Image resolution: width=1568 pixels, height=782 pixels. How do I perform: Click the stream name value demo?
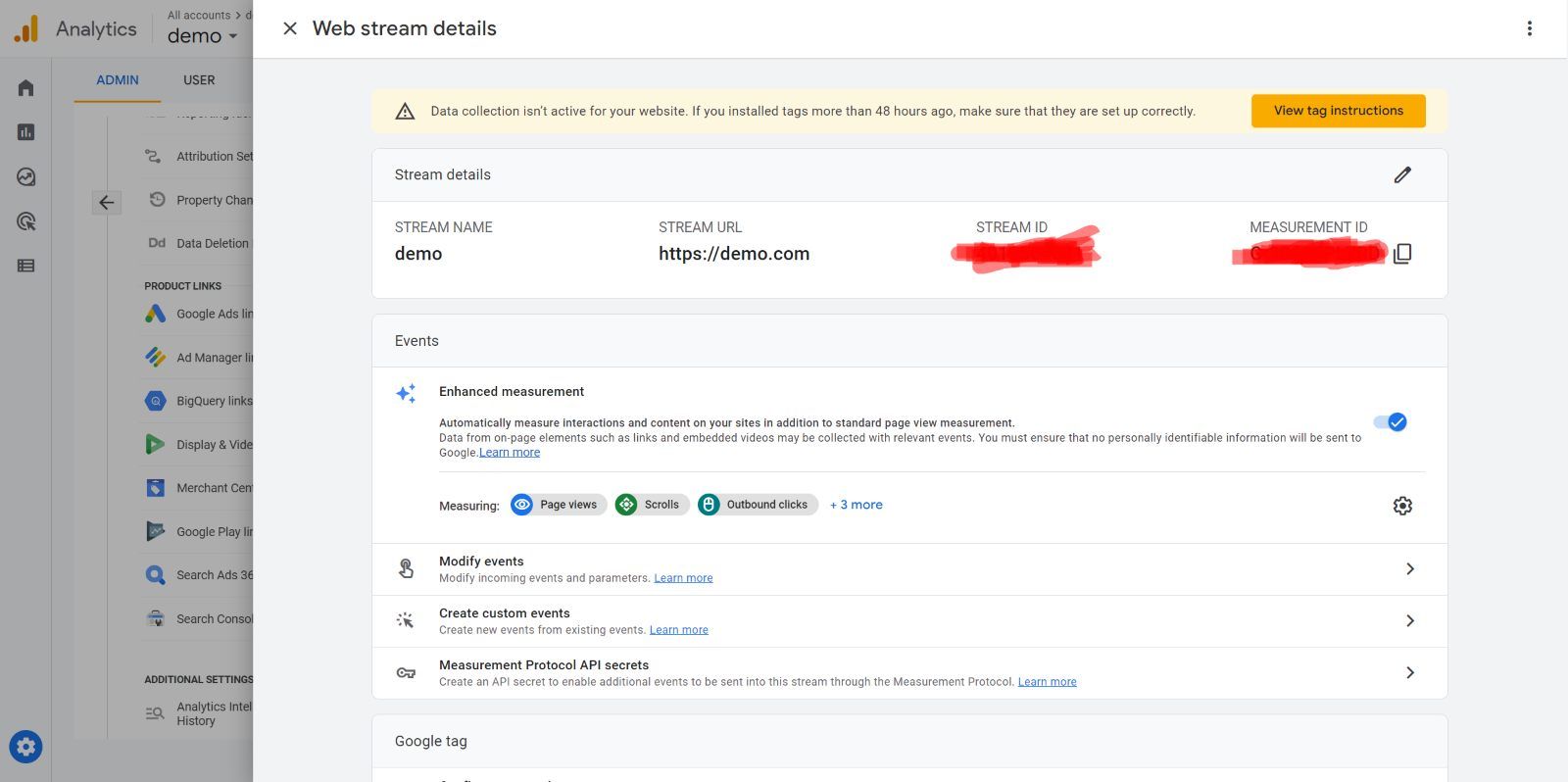pyautogui.click(x=418, y=254)
